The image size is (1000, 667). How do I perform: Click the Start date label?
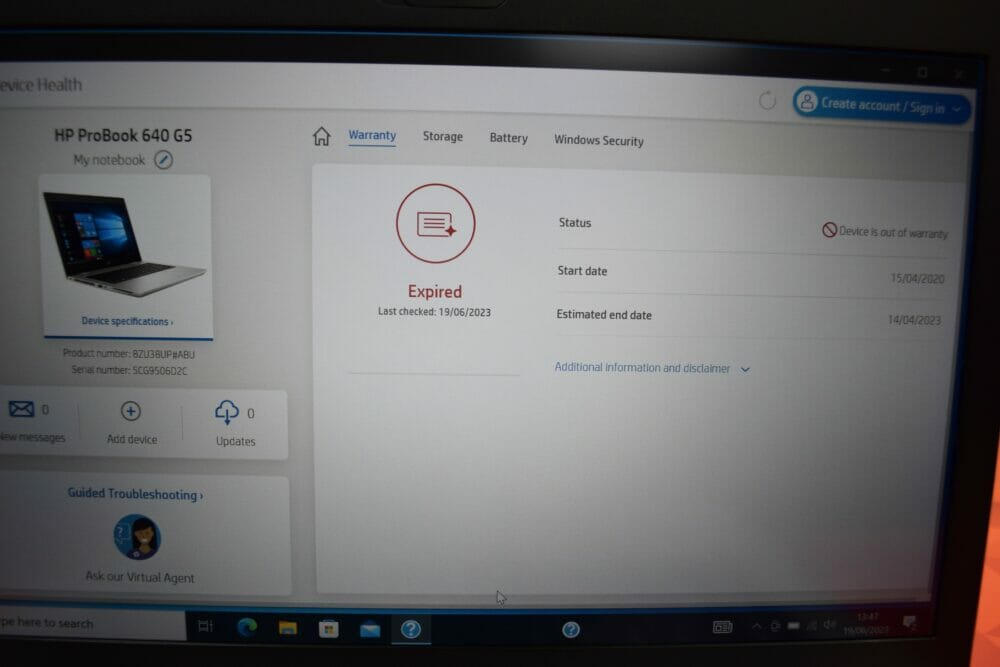[582, 271]
